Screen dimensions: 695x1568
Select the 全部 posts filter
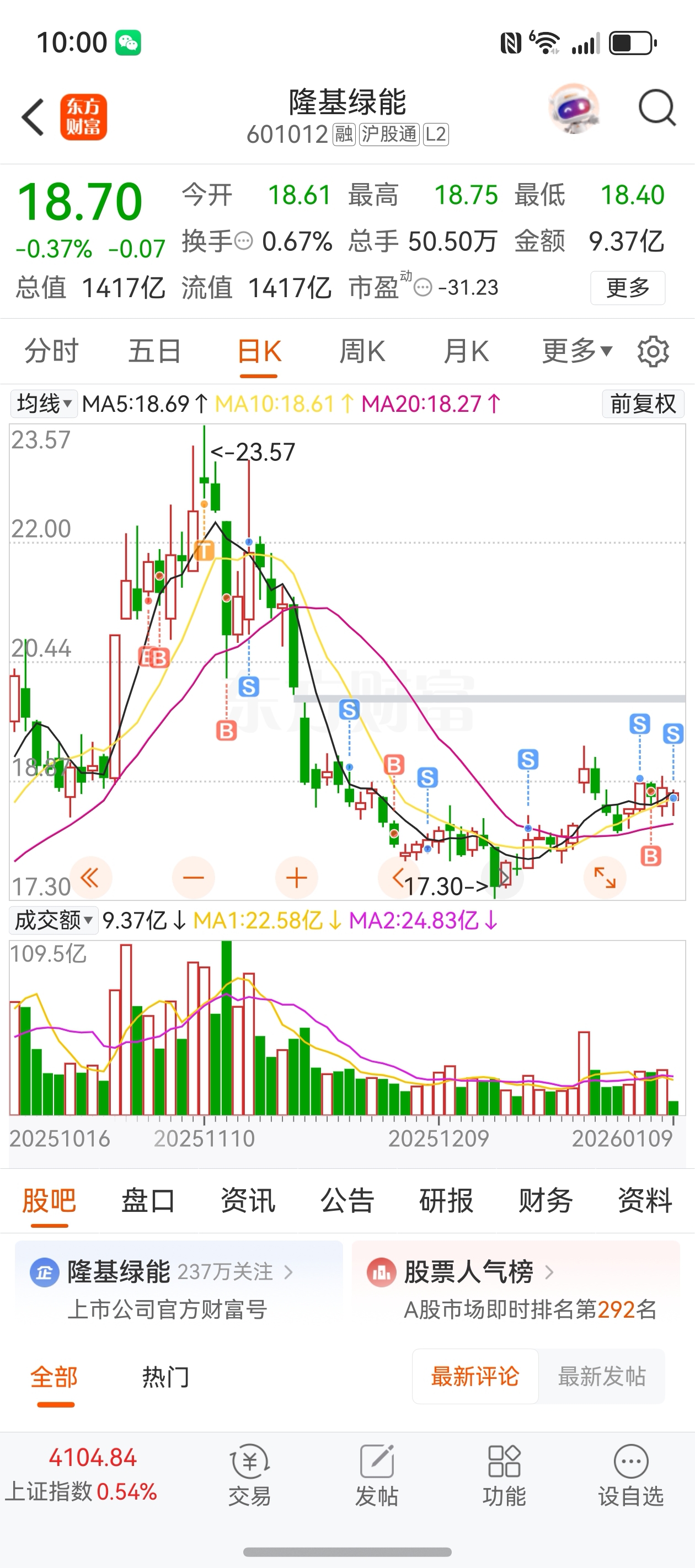tap(54, 1377)
